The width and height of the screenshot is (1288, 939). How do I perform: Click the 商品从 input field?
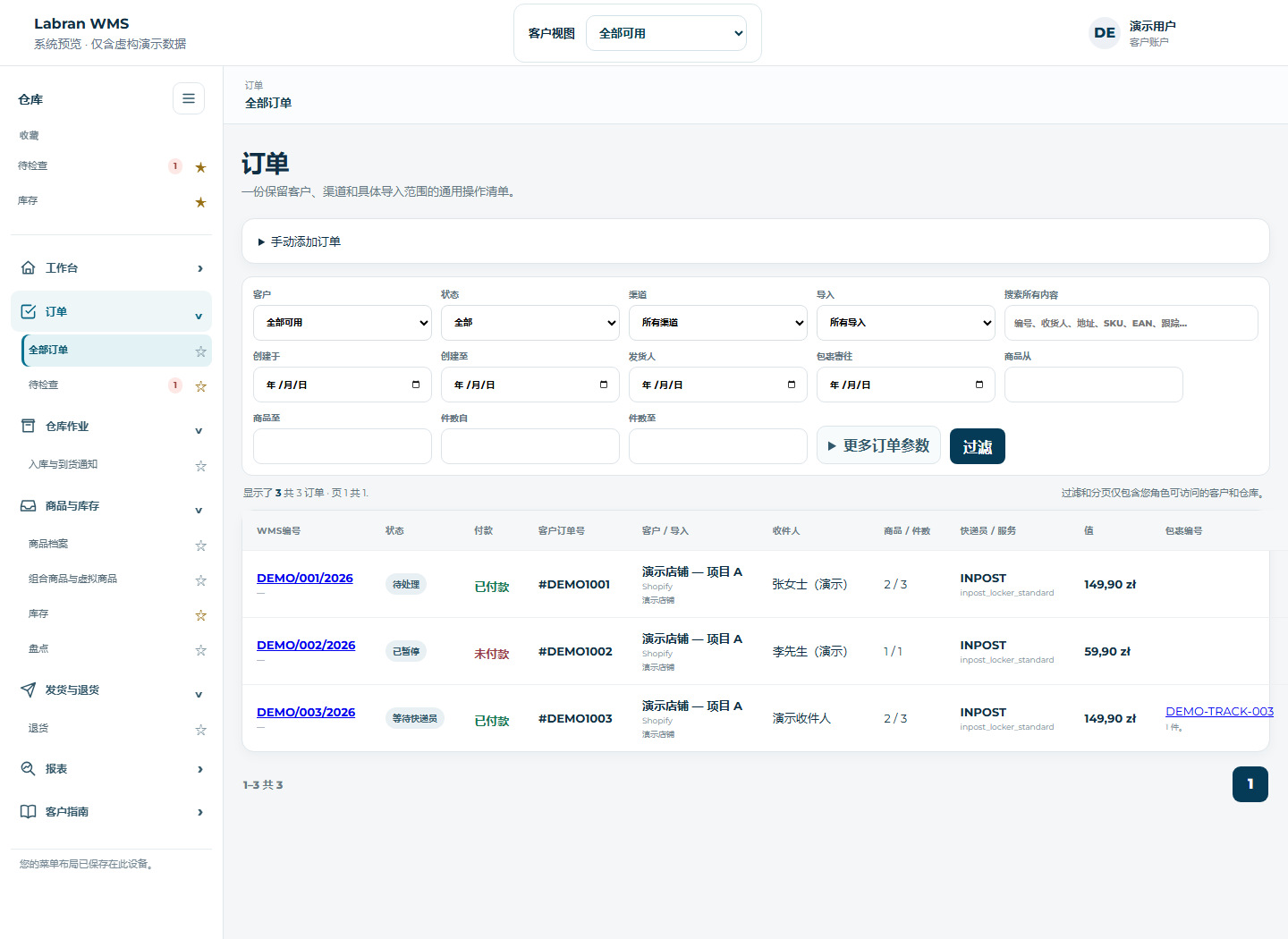[x=1094, y=385]
